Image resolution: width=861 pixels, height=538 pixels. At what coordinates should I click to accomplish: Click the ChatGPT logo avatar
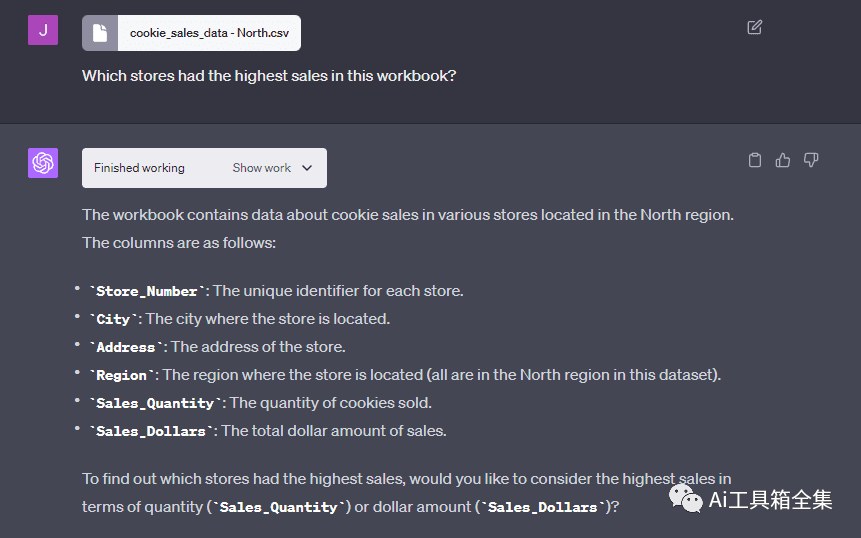coord(43,163)
